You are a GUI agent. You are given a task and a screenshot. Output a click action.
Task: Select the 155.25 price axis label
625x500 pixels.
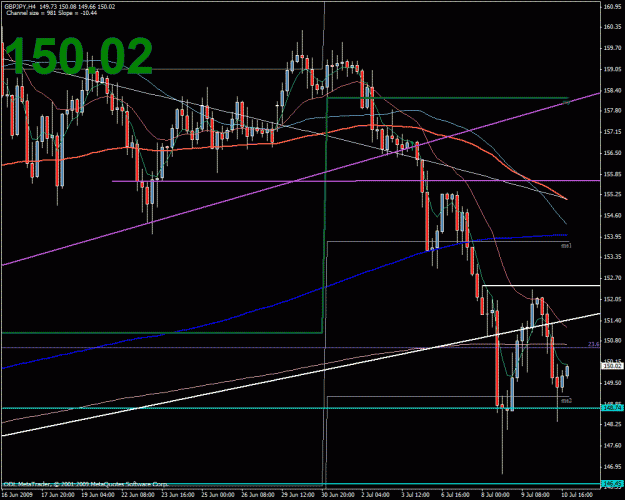point(612,194)
